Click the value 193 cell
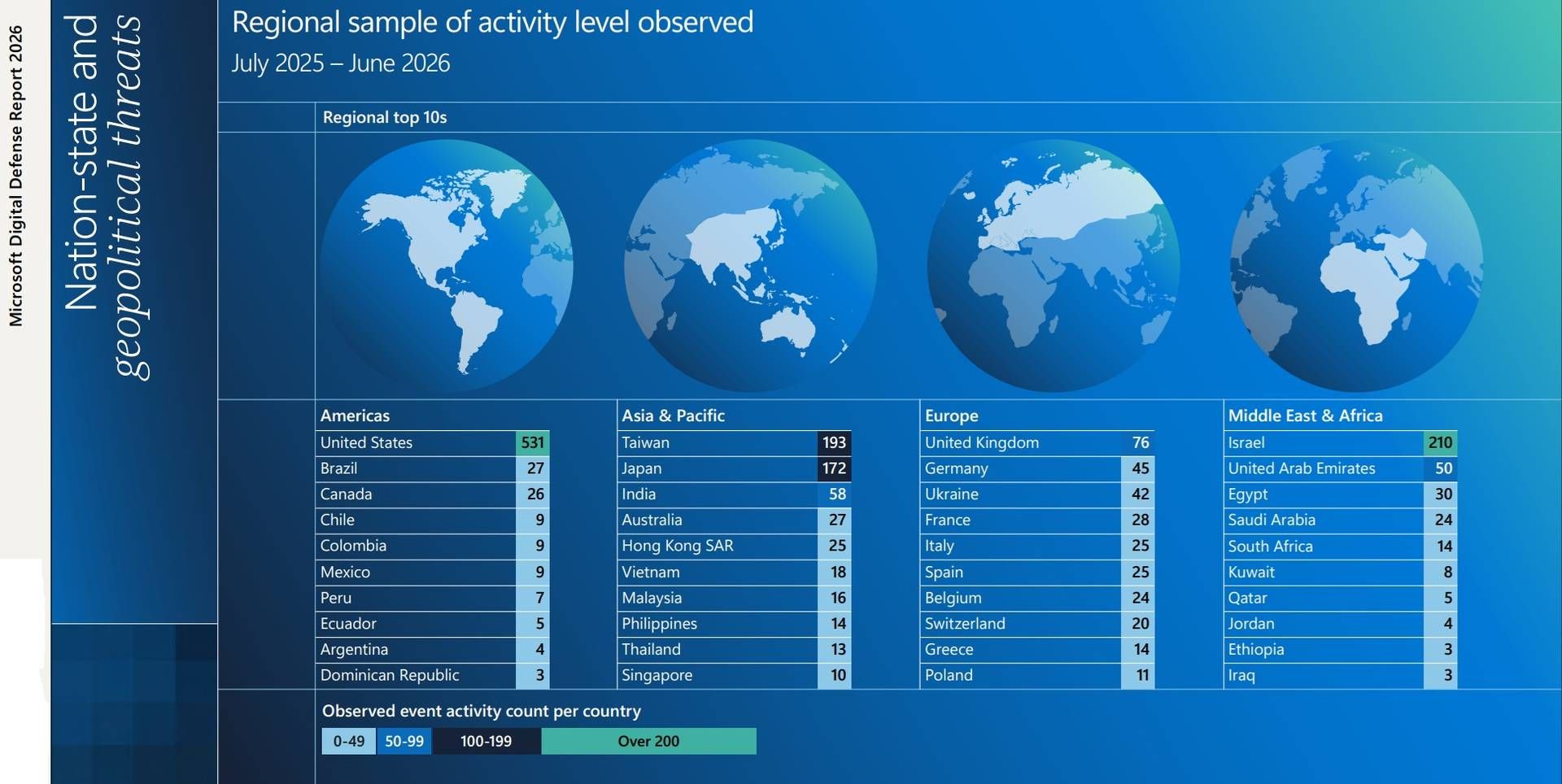Image resolution: width=1562 pixels, height=784 pixels. [834, 442]
